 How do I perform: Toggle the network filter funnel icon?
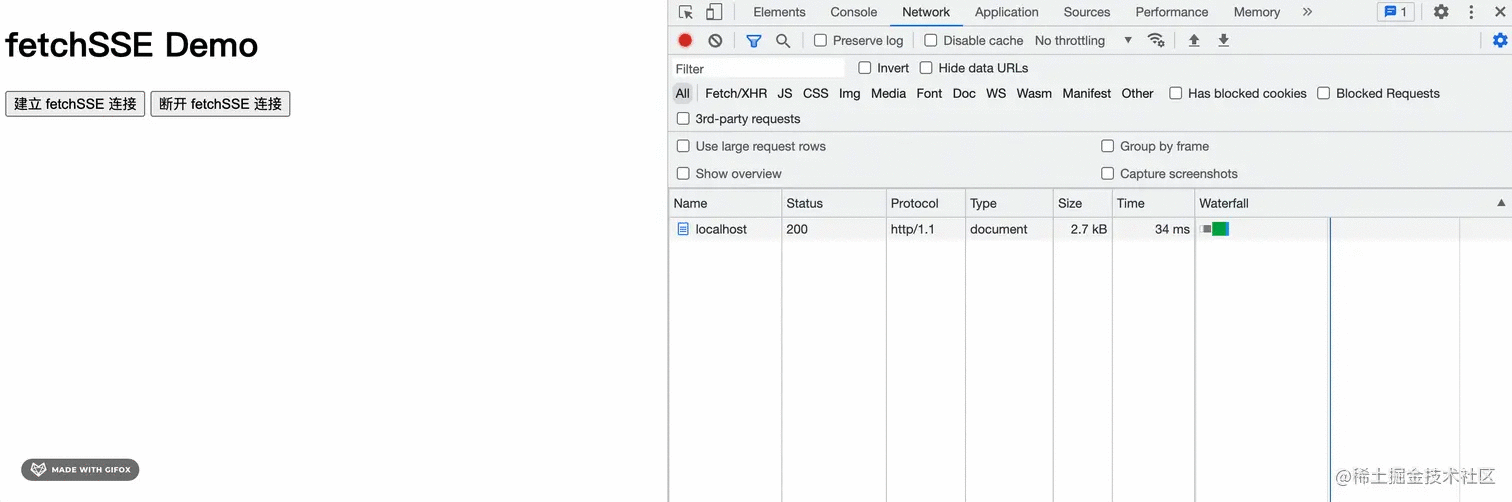coord(754,40)
